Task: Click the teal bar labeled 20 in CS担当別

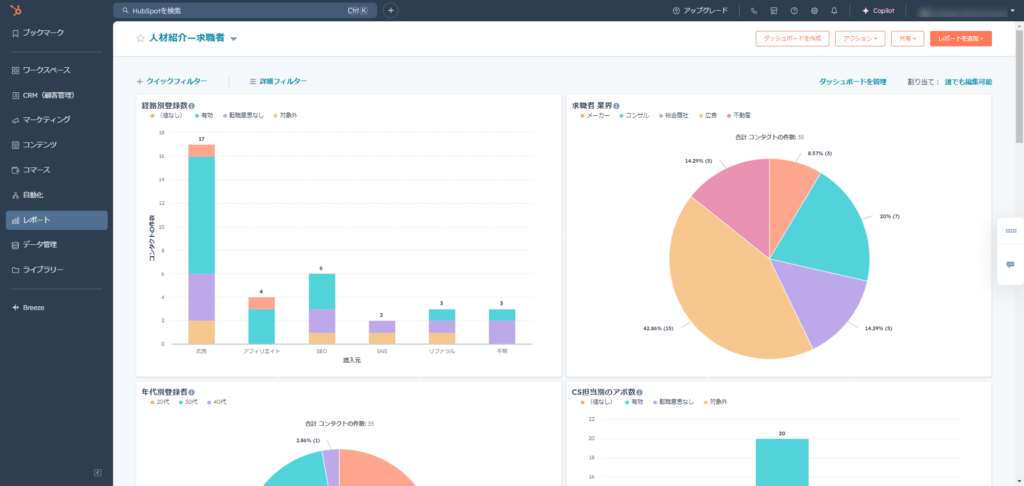Action: (782, 462)
